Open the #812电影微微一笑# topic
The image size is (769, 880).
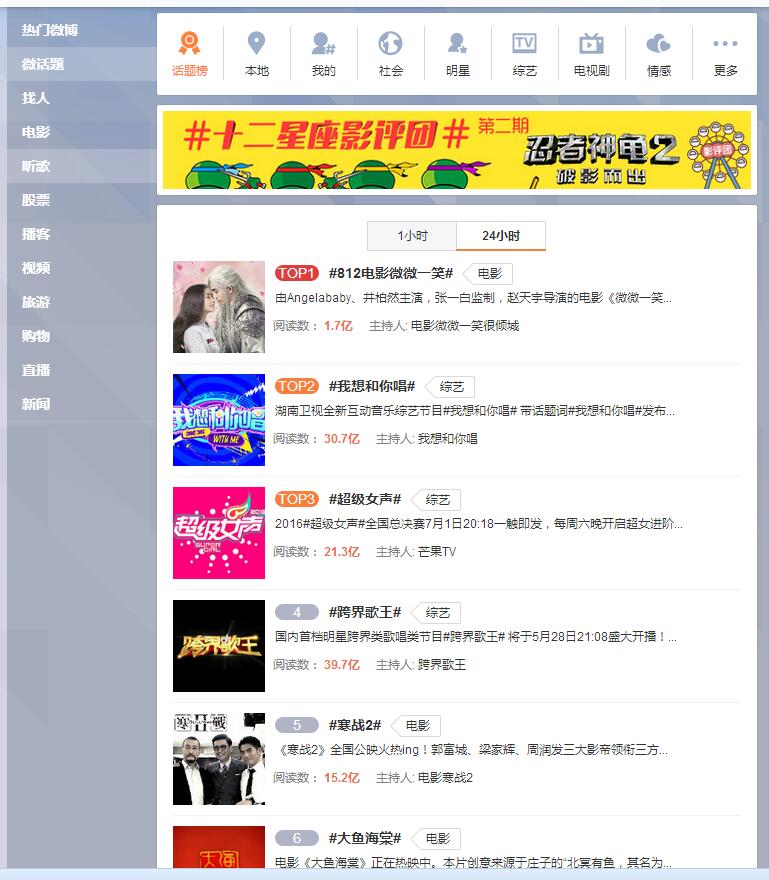pos(391,273)
